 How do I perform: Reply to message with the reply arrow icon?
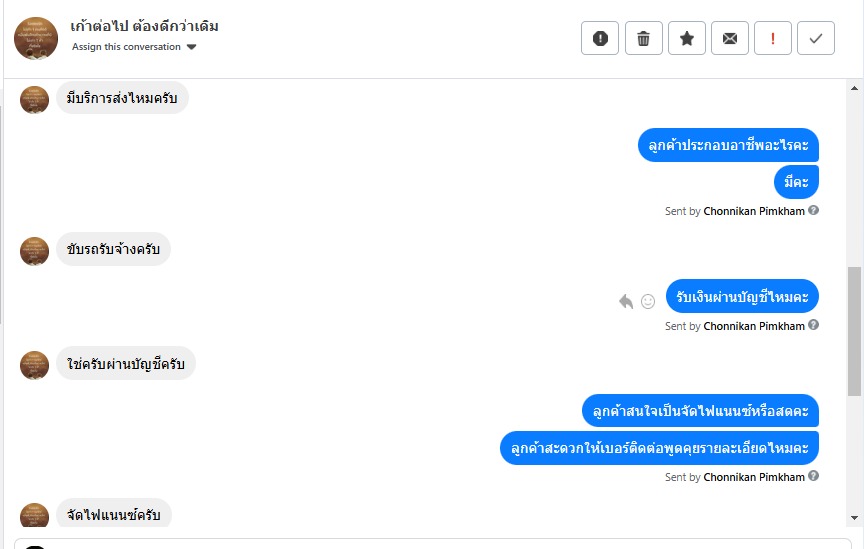click(626, 301)
